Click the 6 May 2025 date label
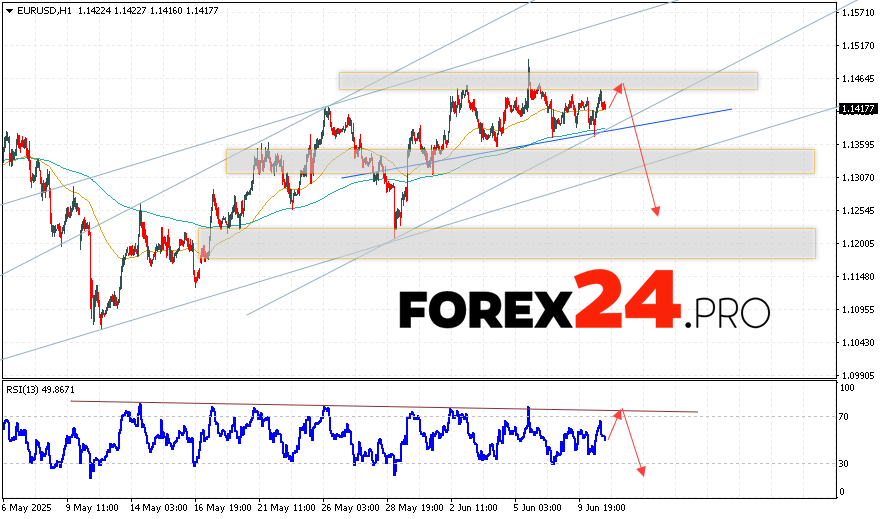882x519 pixels. (x=29, y=507)
